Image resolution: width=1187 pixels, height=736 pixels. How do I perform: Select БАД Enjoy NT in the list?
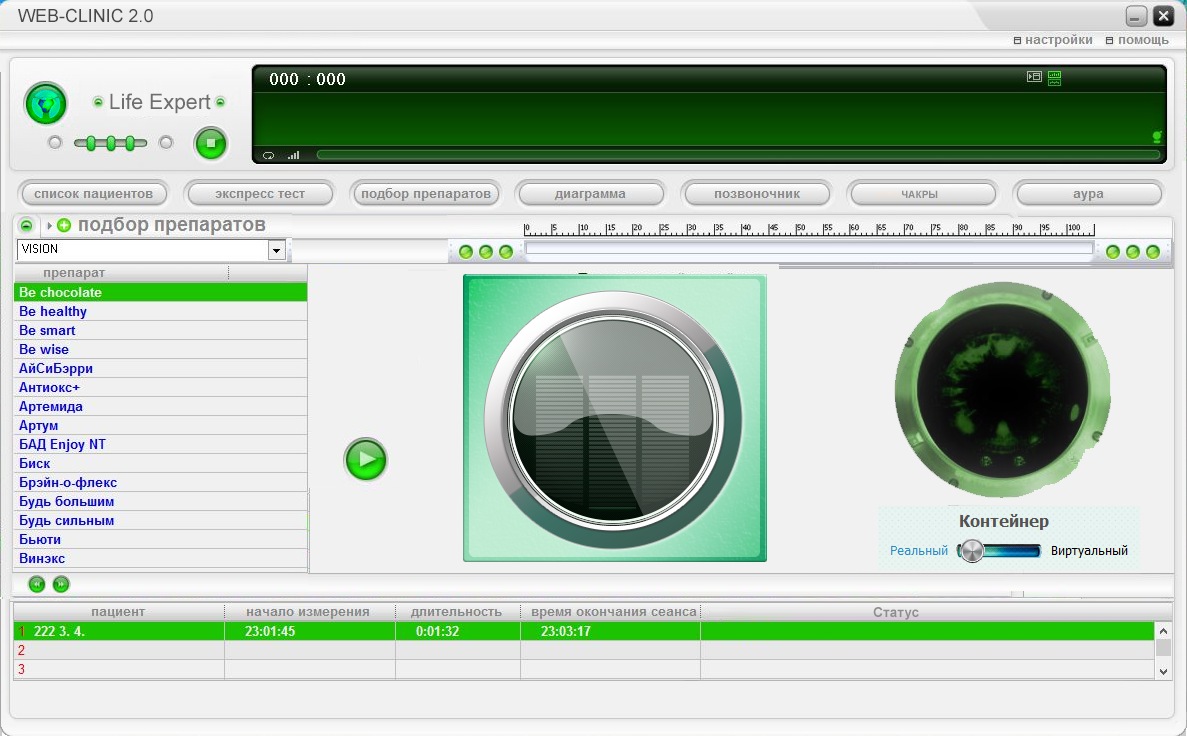[160, 444]
